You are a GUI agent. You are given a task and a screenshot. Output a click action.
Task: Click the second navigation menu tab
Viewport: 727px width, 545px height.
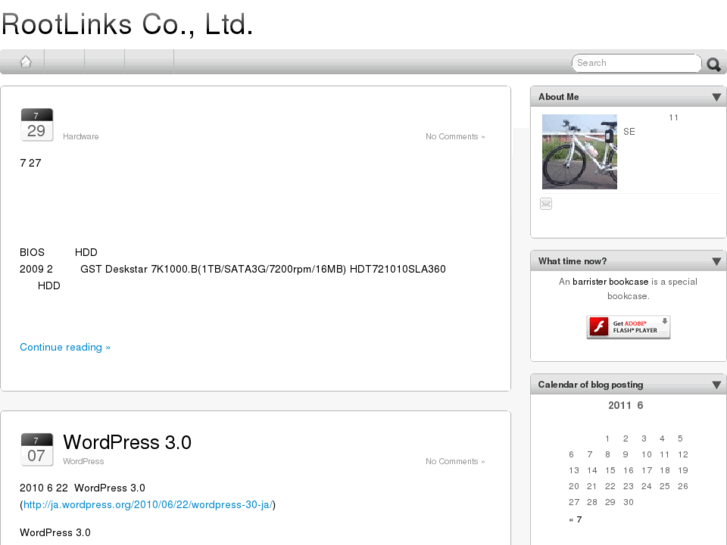tap(64, 62)
